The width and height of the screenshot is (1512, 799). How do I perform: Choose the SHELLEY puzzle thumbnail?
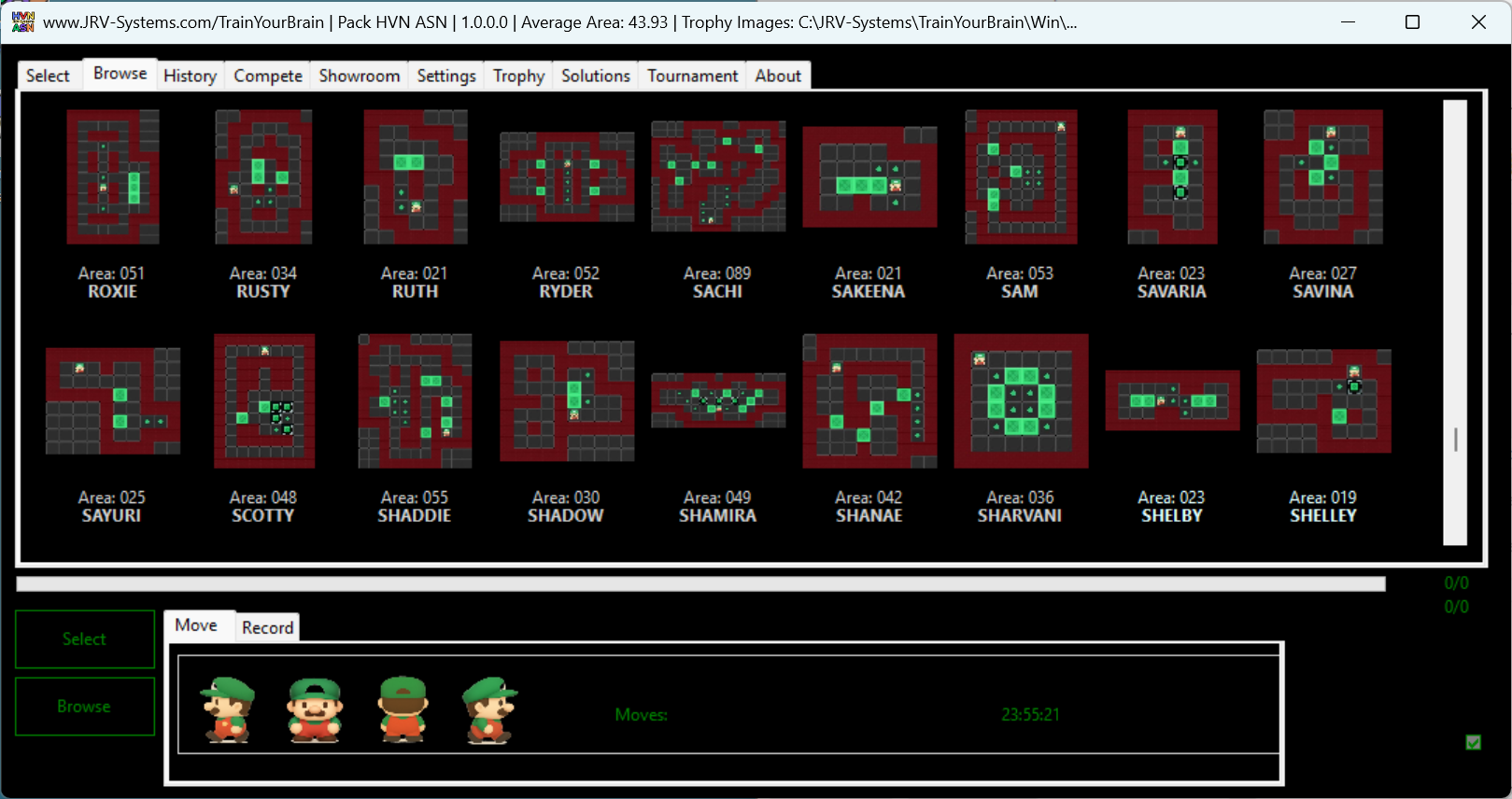coord(1322,401)
